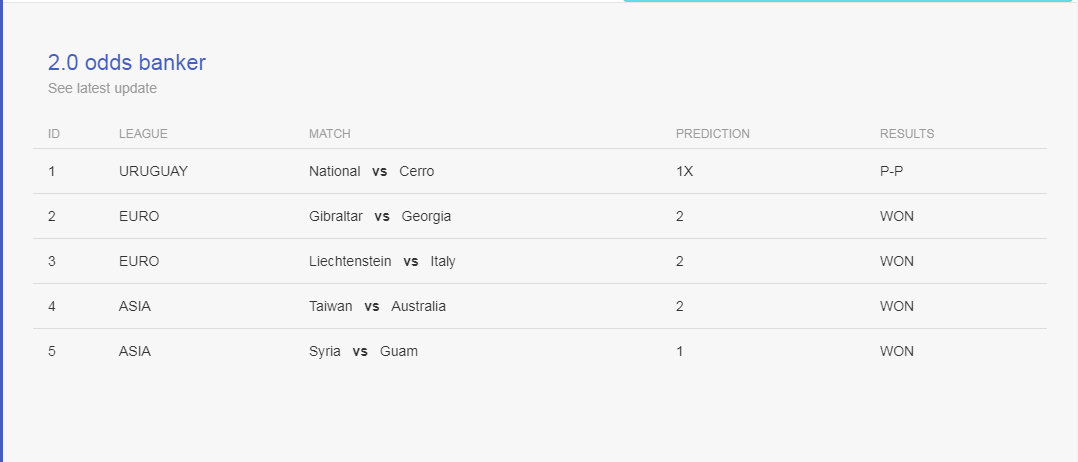This screenshot has width=1078, height=462.
Task: Click the '2.0 odds banker' heading
Action: [126, 63]
